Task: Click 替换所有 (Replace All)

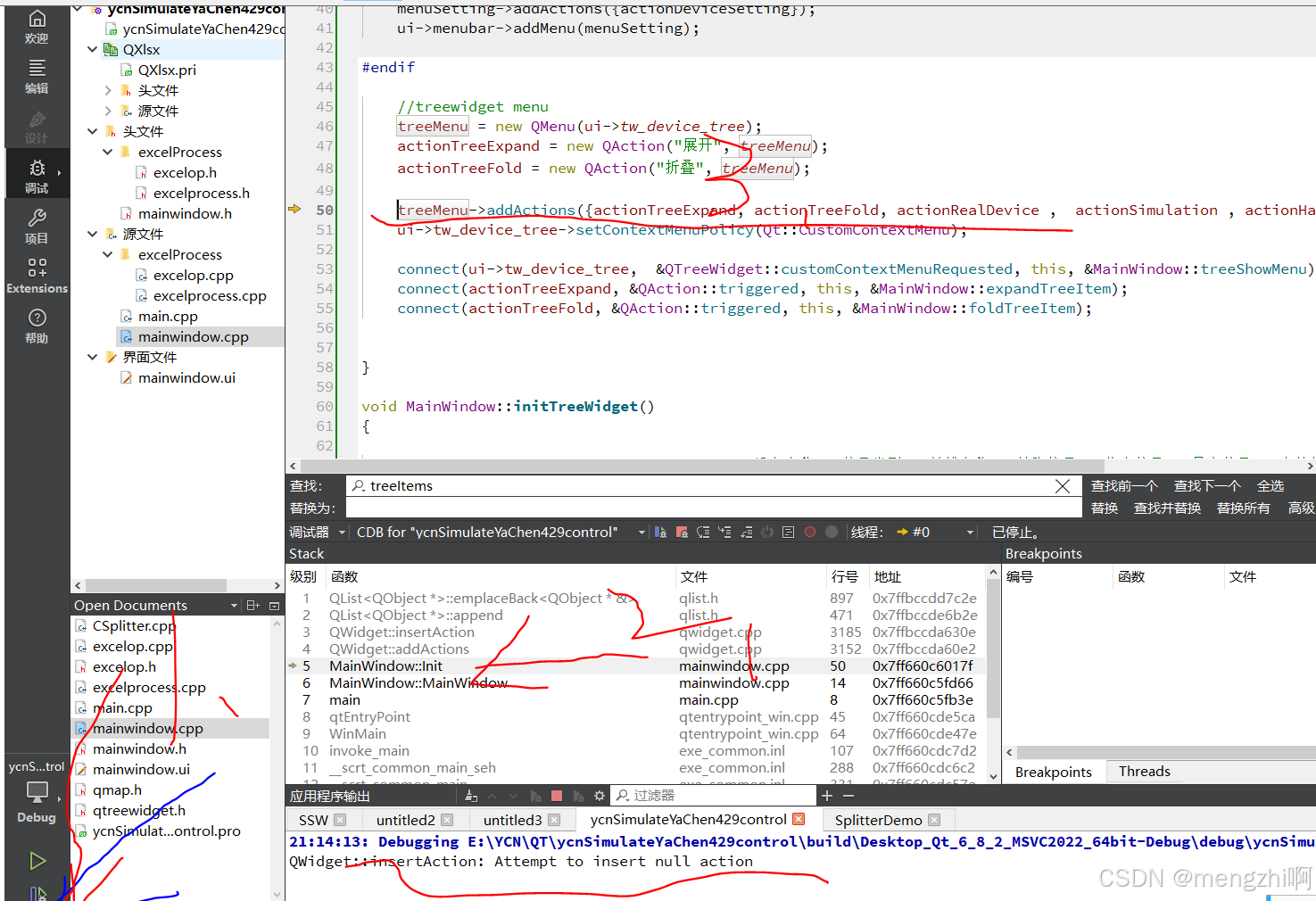Action: click(1243, 508)
